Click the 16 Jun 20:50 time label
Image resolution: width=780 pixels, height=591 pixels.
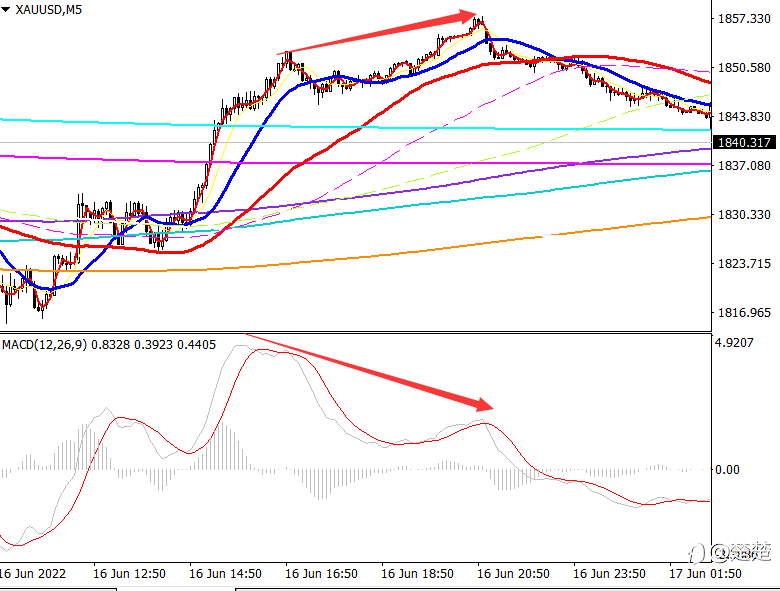click(513, 575)
